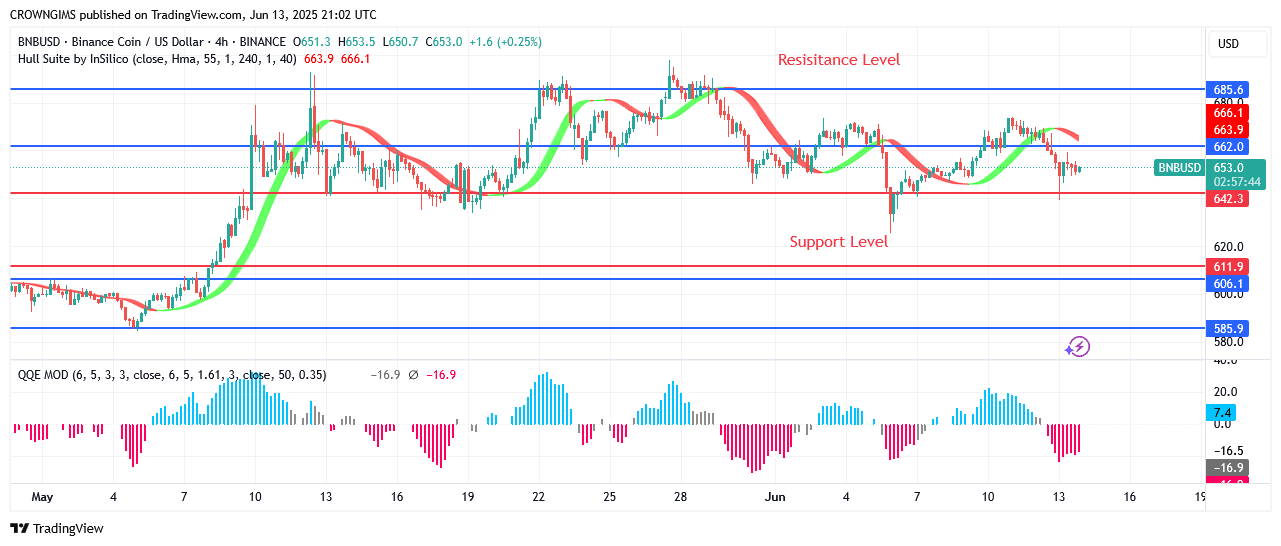Click the CROWNGIMS published on TradingView.com header
This screenshot has width=1281, height=546.
click(x=194, y=15)
